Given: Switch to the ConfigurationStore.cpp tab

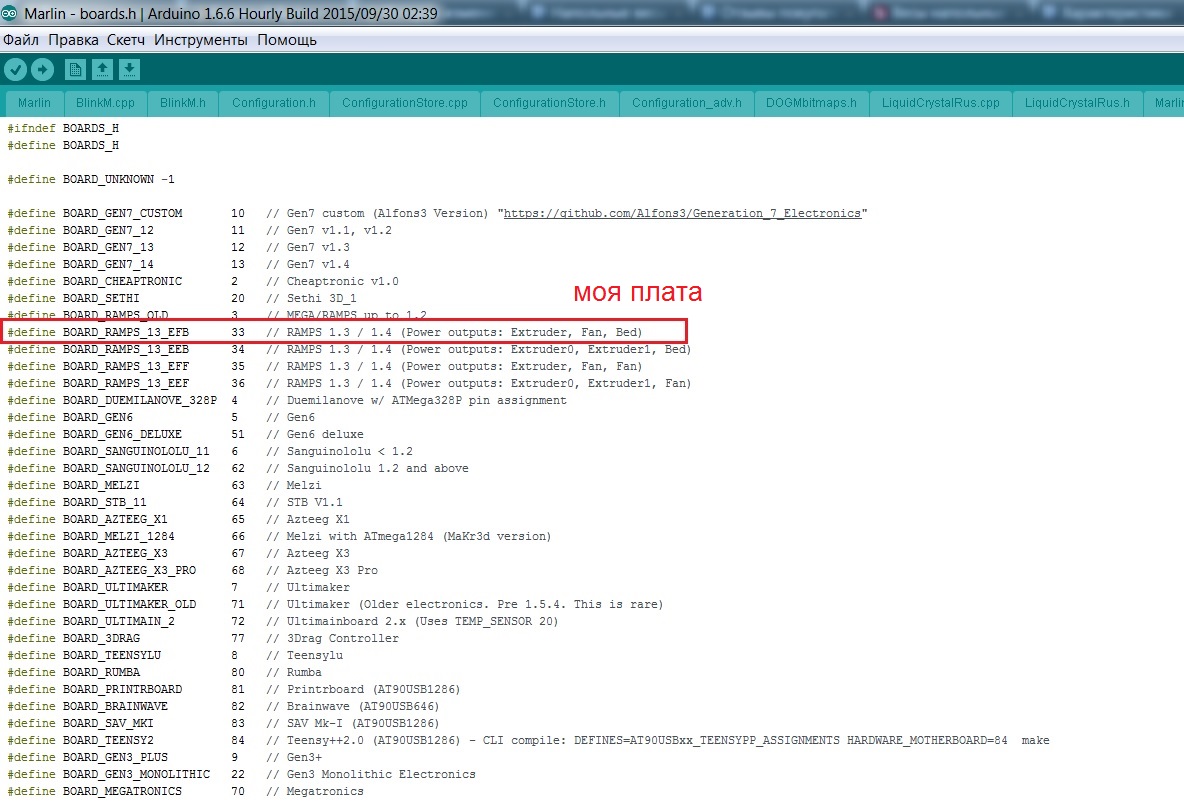Looking at the screenshot, I should click(x=405, y=103).
